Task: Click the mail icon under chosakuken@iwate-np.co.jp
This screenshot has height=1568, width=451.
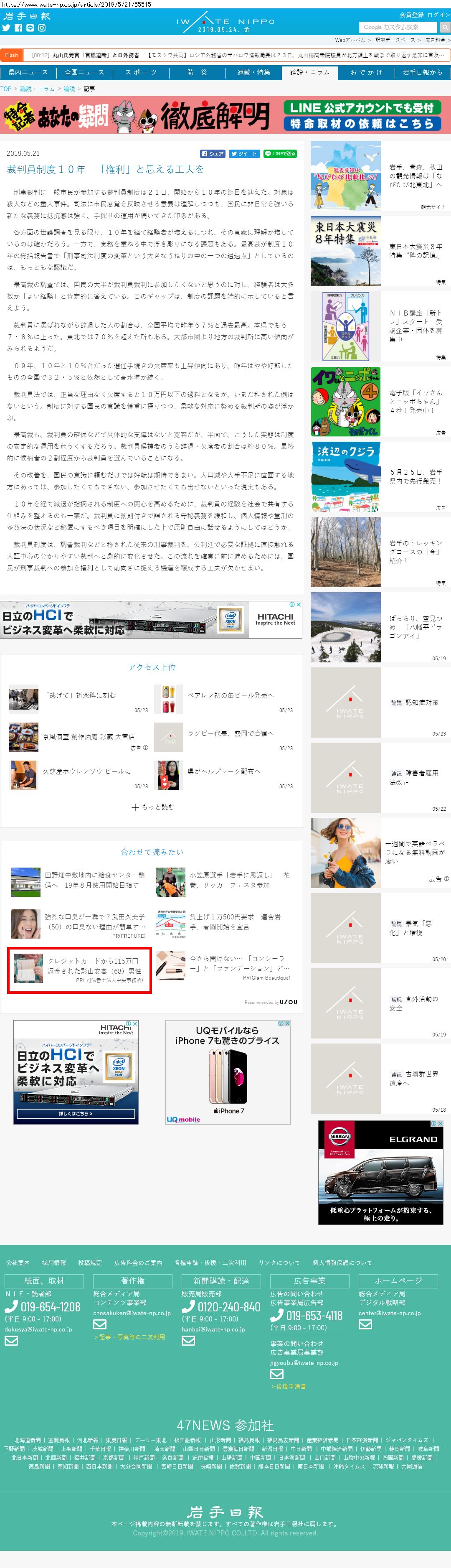Action: pyautogui.click(x=100, y=1324)
